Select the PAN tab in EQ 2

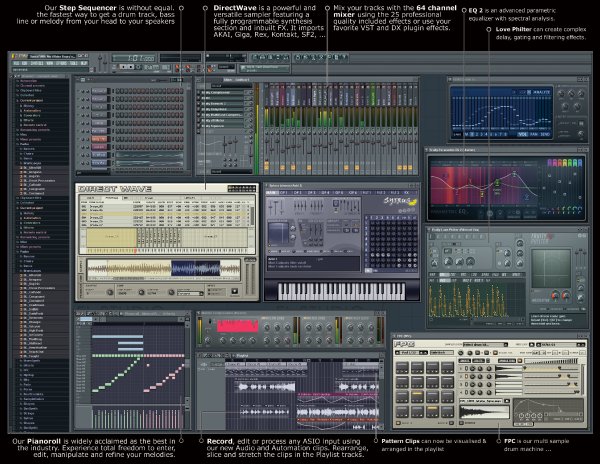click(x=534, y=134)
